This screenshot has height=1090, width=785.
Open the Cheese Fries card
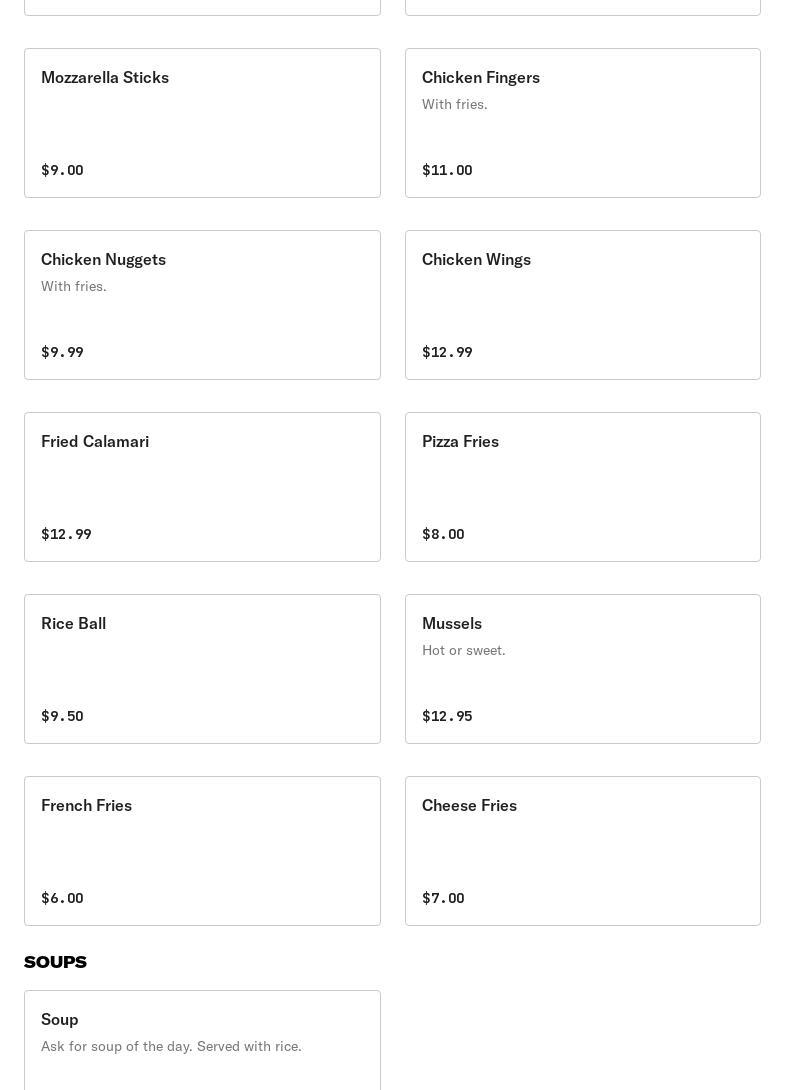582,850
